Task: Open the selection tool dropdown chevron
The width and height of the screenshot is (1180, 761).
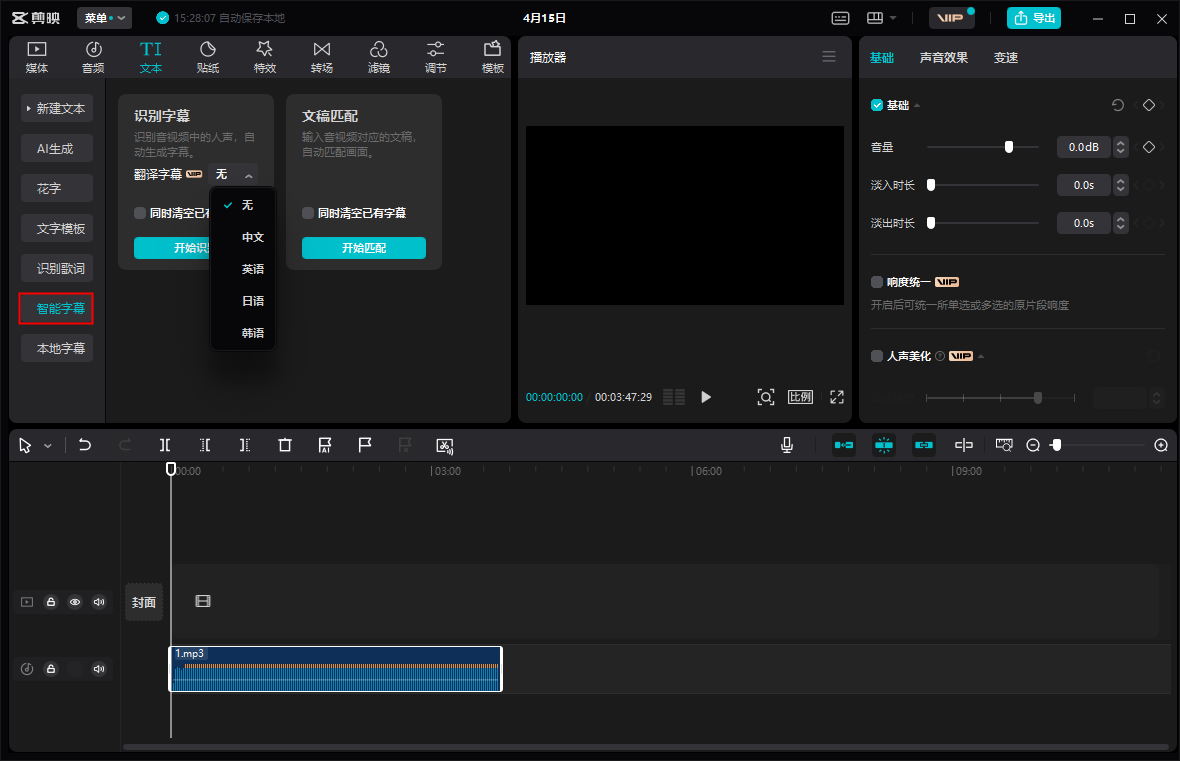Action: pyautogui.click(x=47, y=446)
